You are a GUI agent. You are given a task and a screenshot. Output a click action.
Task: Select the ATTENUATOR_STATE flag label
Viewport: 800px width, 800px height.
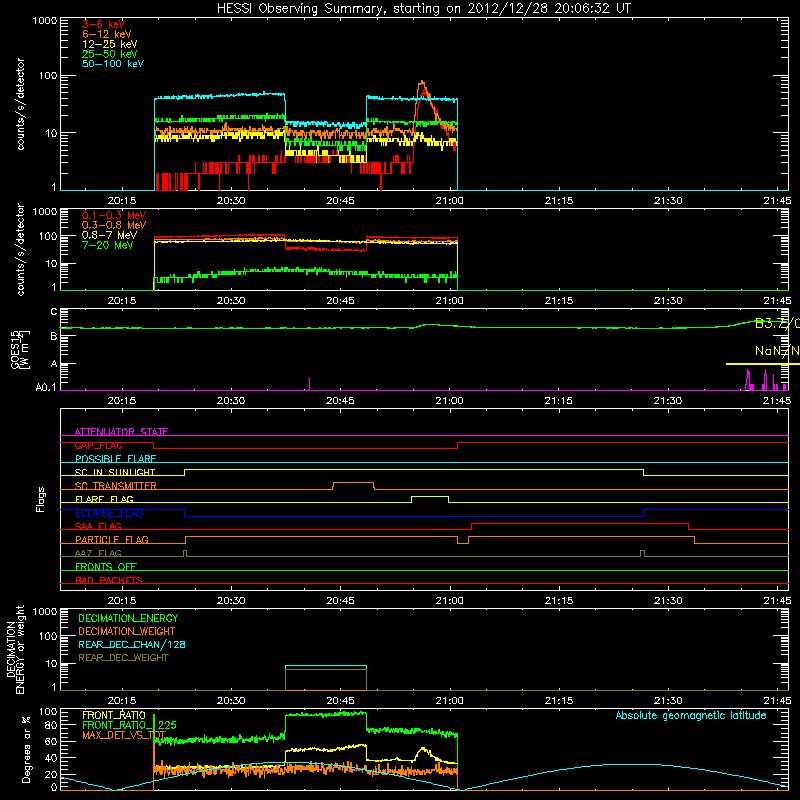point(121,432)
